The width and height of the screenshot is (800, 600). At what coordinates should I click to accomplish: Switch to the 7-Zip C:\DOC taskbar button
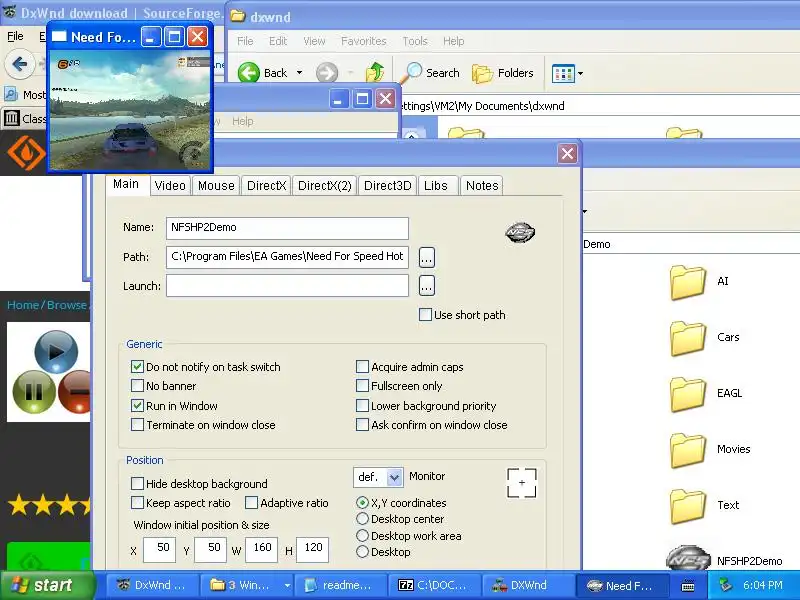coord(434,586)
